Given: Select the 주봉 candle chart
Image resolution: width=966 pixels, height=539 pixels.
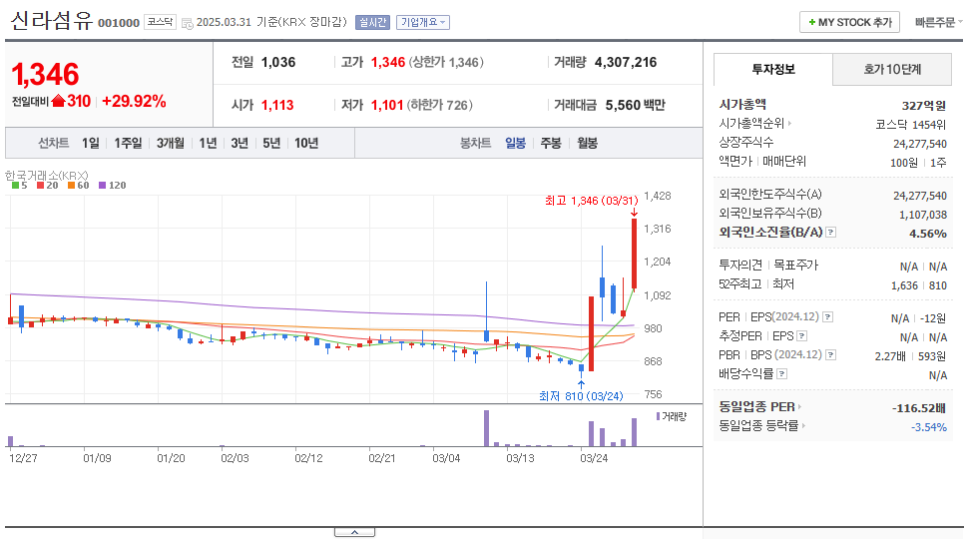Looking at the screenshot, I should pyautogui.click(x=551, y=143).
